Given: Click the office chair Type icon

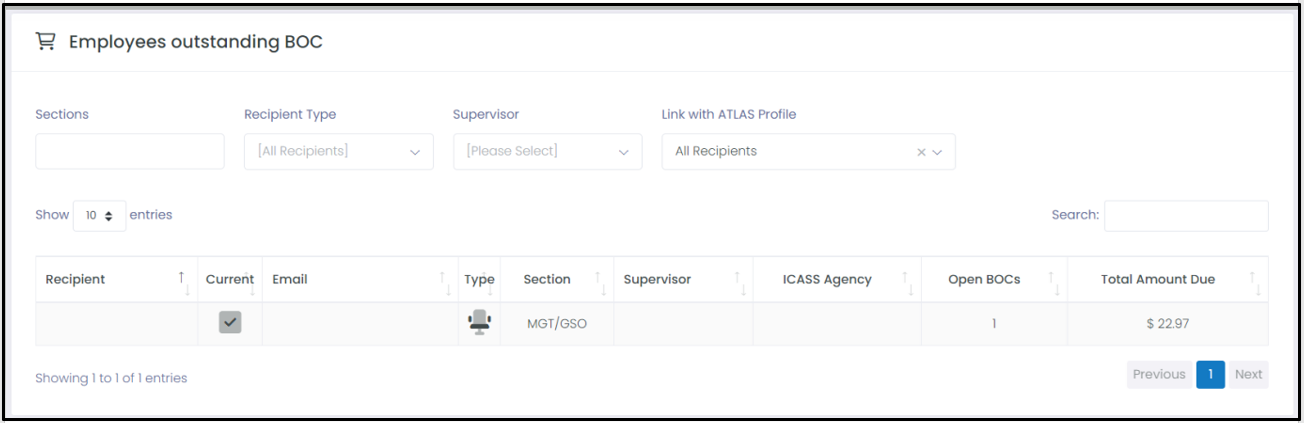Looking at the screenshot, I should point(480,322).
